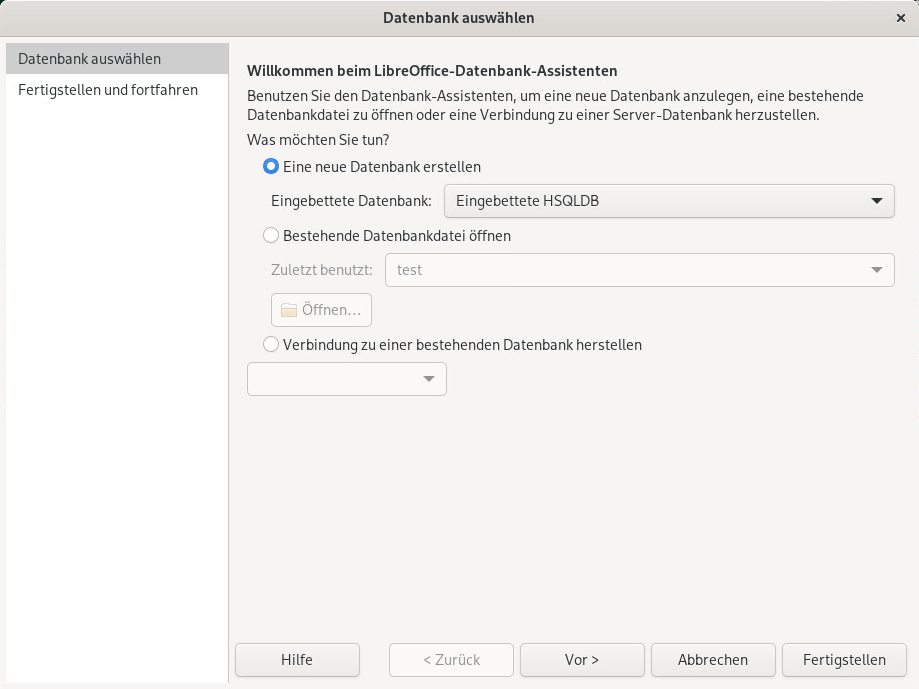Switch to 'Fertigstellen und fortfahren' step
919x689 pixels.
[108, 90]
